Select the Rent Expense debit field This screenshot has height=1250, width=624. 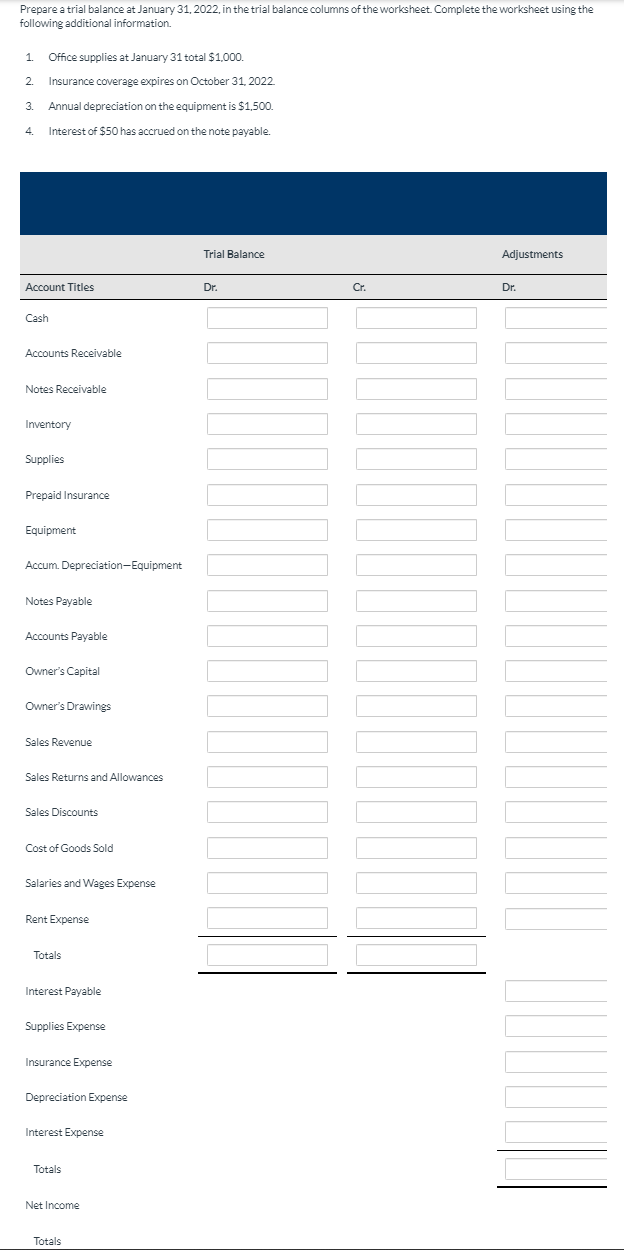pos(267,917)
